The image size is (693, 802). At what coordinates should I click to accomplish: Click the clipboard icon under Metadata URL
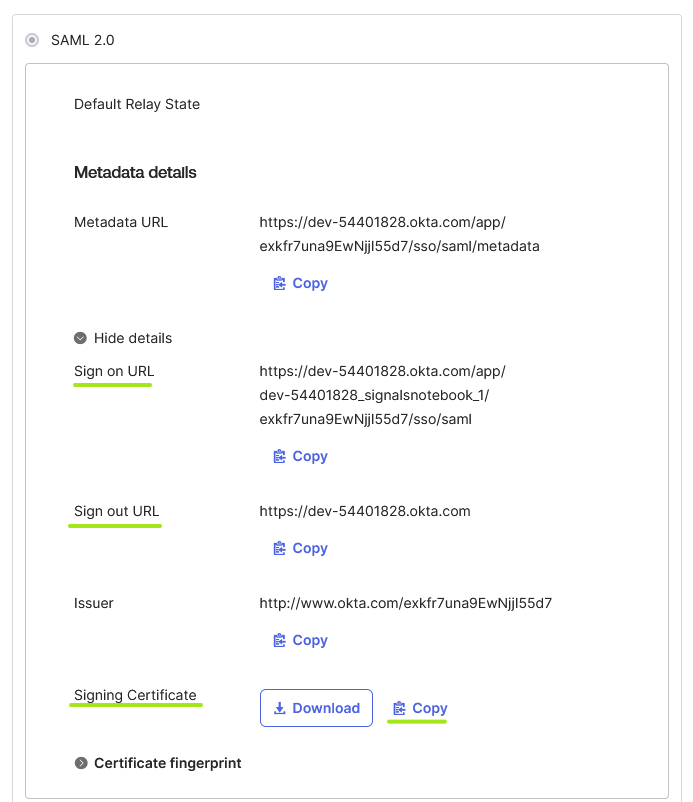coord(279,283)
